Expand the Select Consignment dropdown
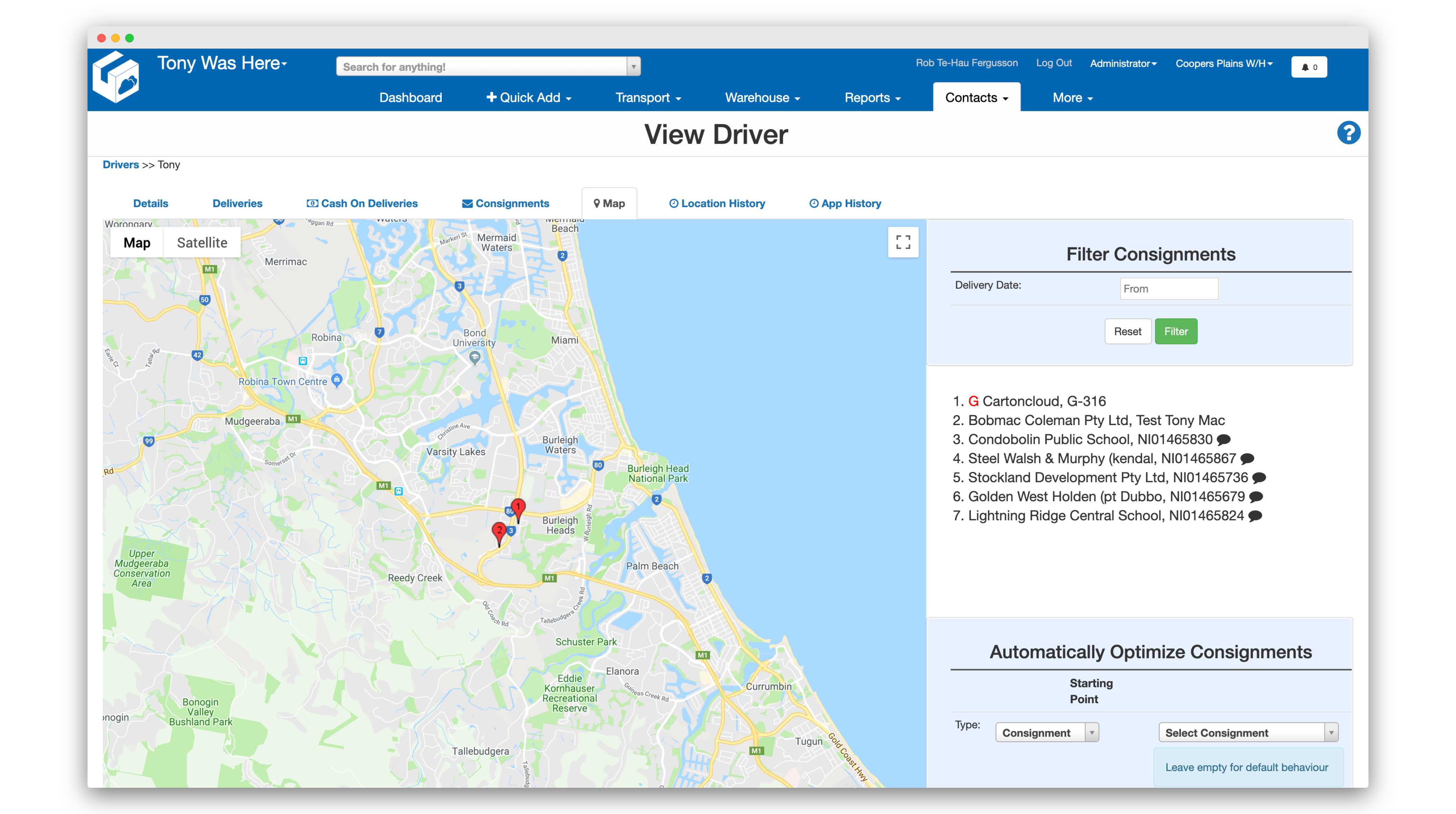The image size is (1456, 814). coord(1247,732)
